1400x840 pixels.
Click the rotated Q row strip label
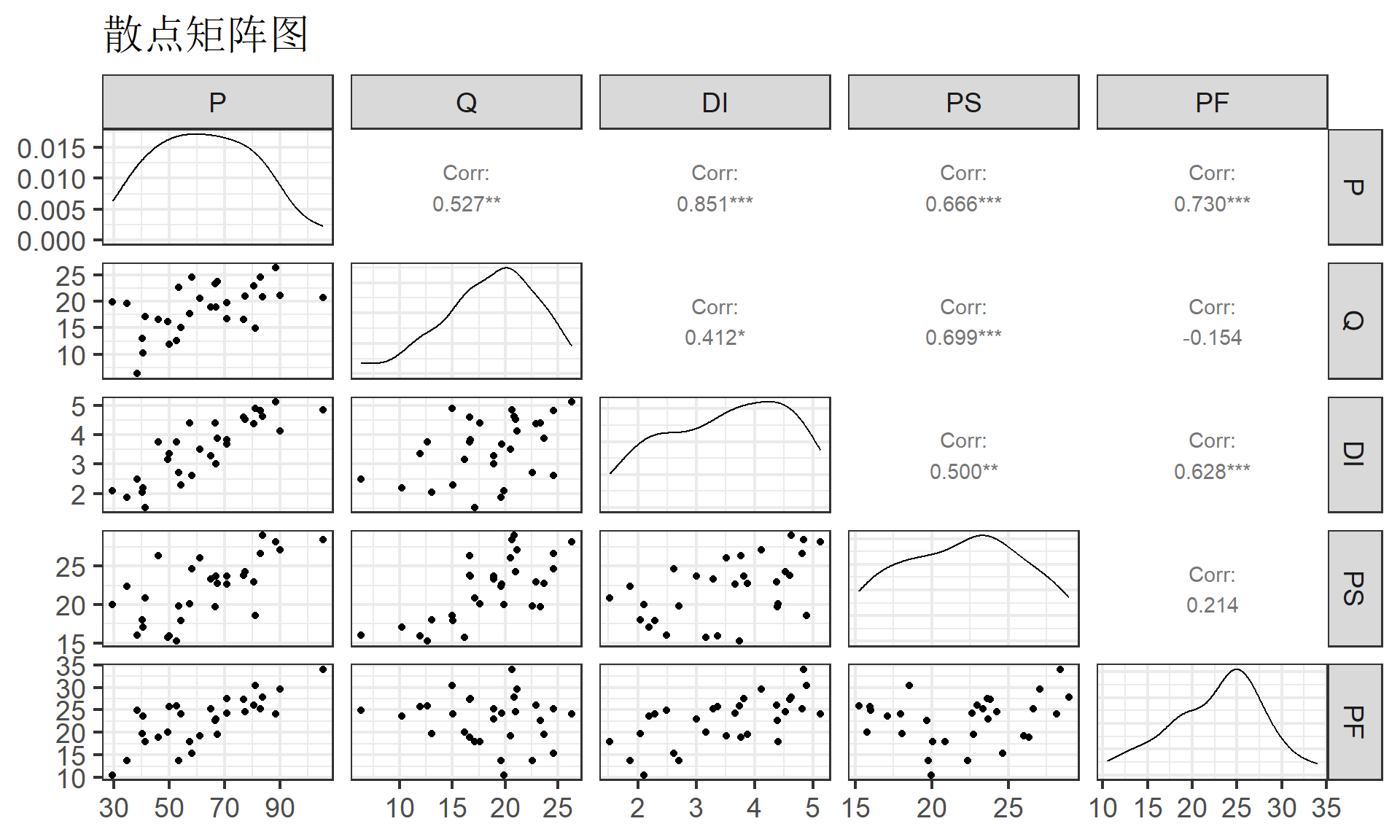pyautogui.click(x=1354, y=321)
